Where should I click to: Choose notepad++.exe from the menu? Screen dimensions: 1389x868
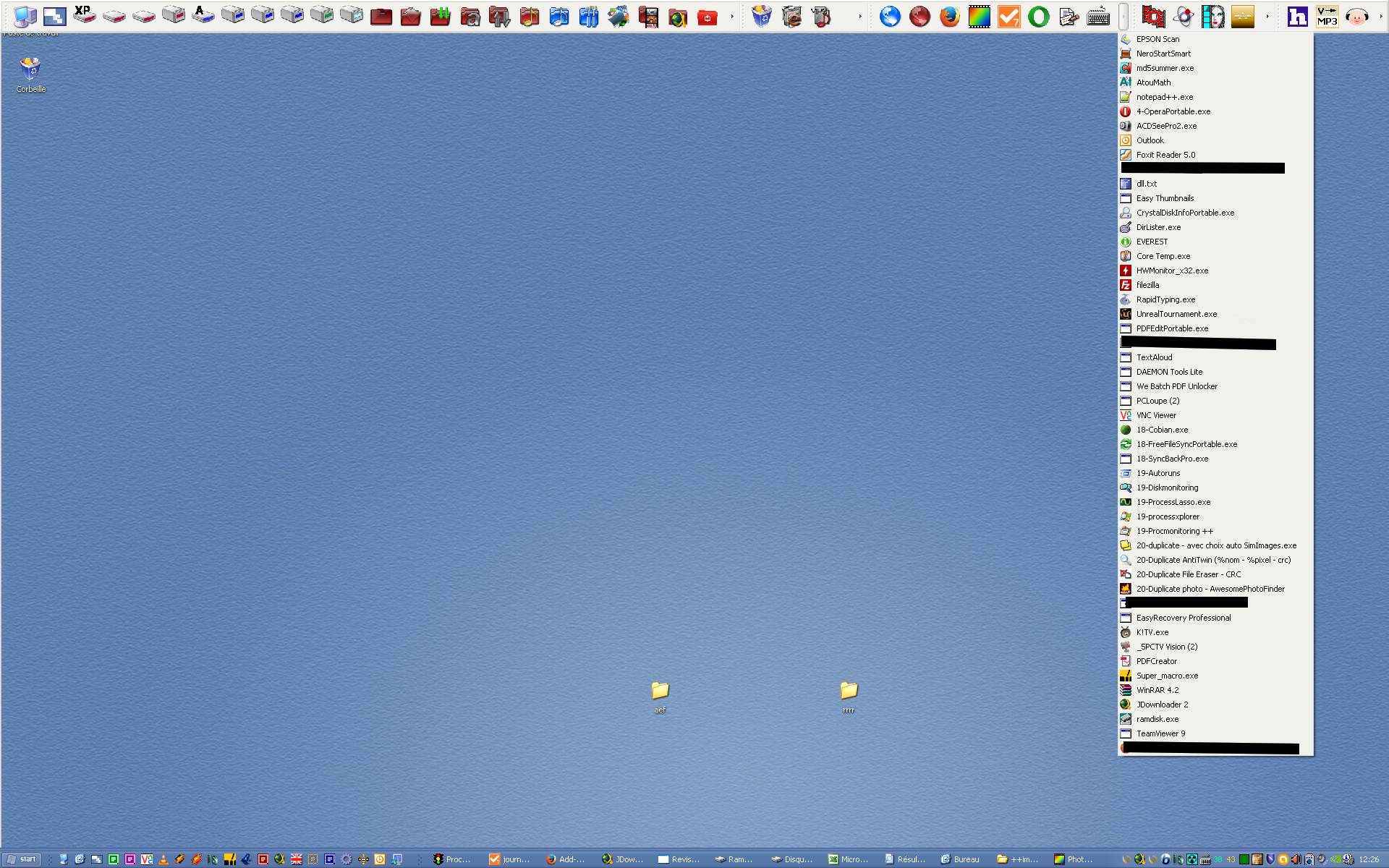pos(1215,97)
